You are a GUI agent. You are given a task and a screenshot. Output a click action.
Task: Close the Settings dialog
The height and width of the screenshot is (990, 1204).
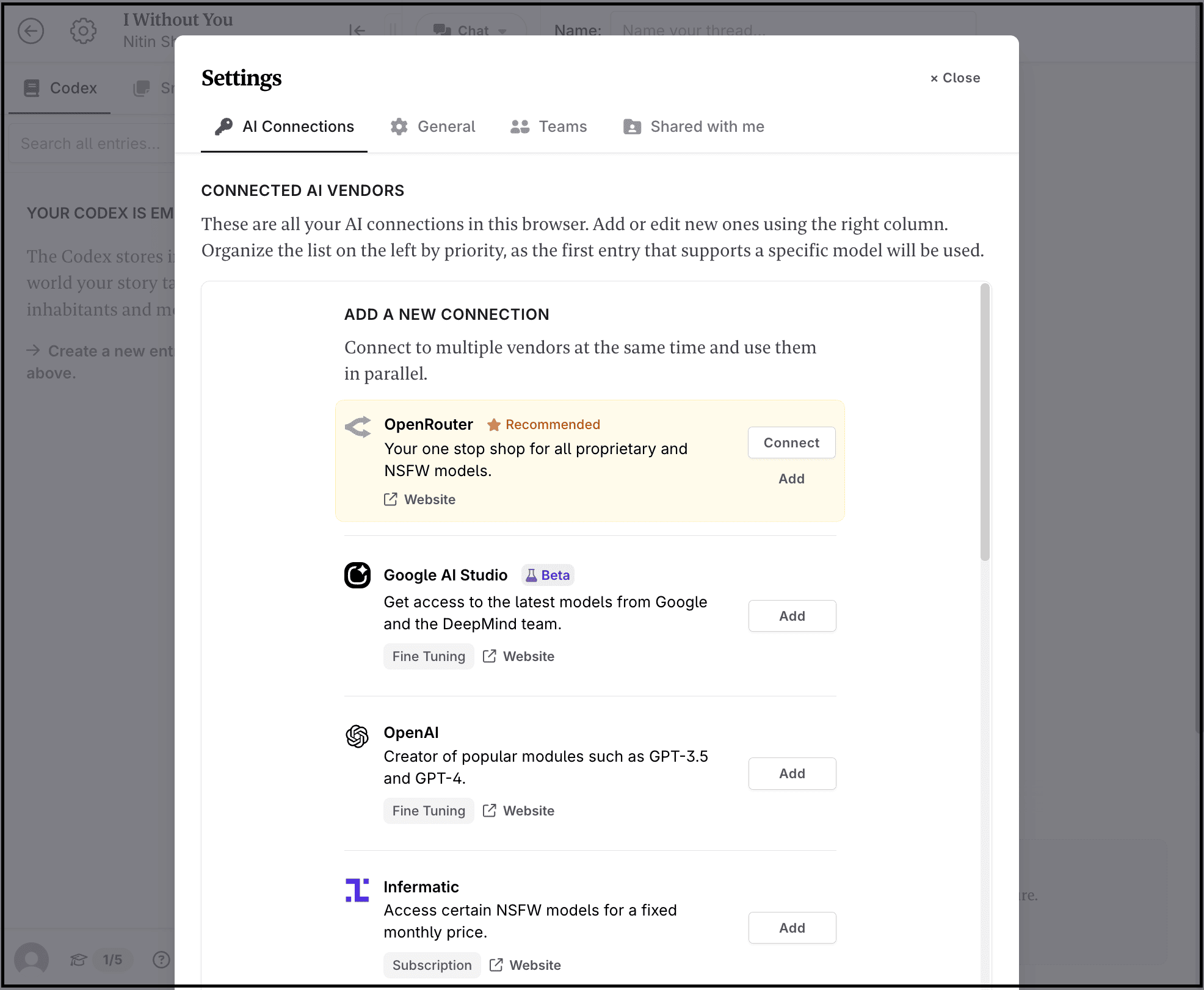(955, 78)
